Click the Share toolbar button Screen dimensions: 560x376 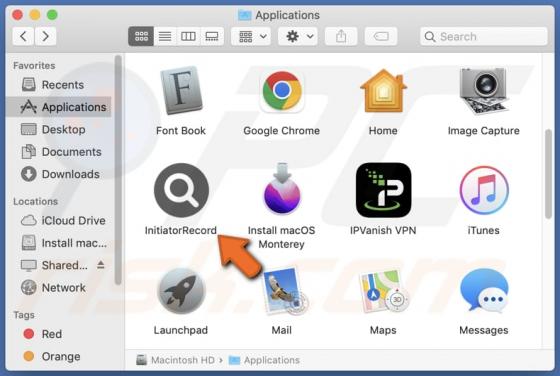341,36
